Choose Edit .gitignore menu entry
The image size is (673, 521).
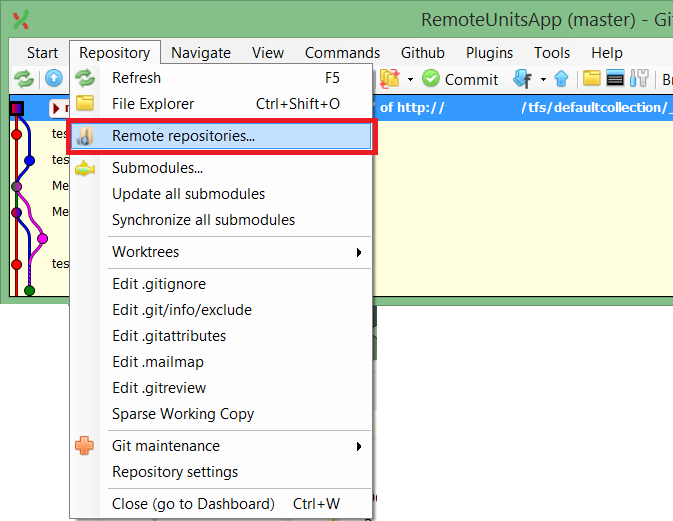162,284
